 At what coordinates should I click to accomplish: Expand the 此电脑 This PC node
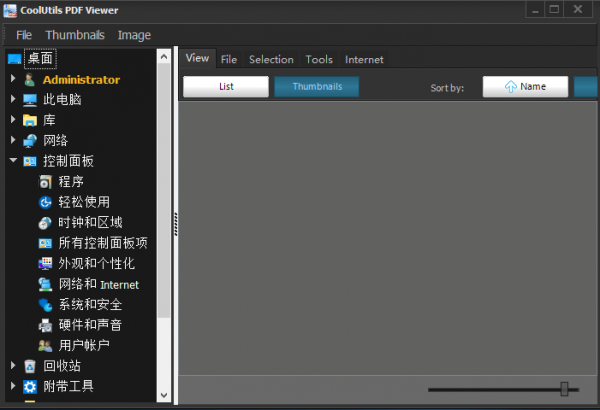[13, 100]
